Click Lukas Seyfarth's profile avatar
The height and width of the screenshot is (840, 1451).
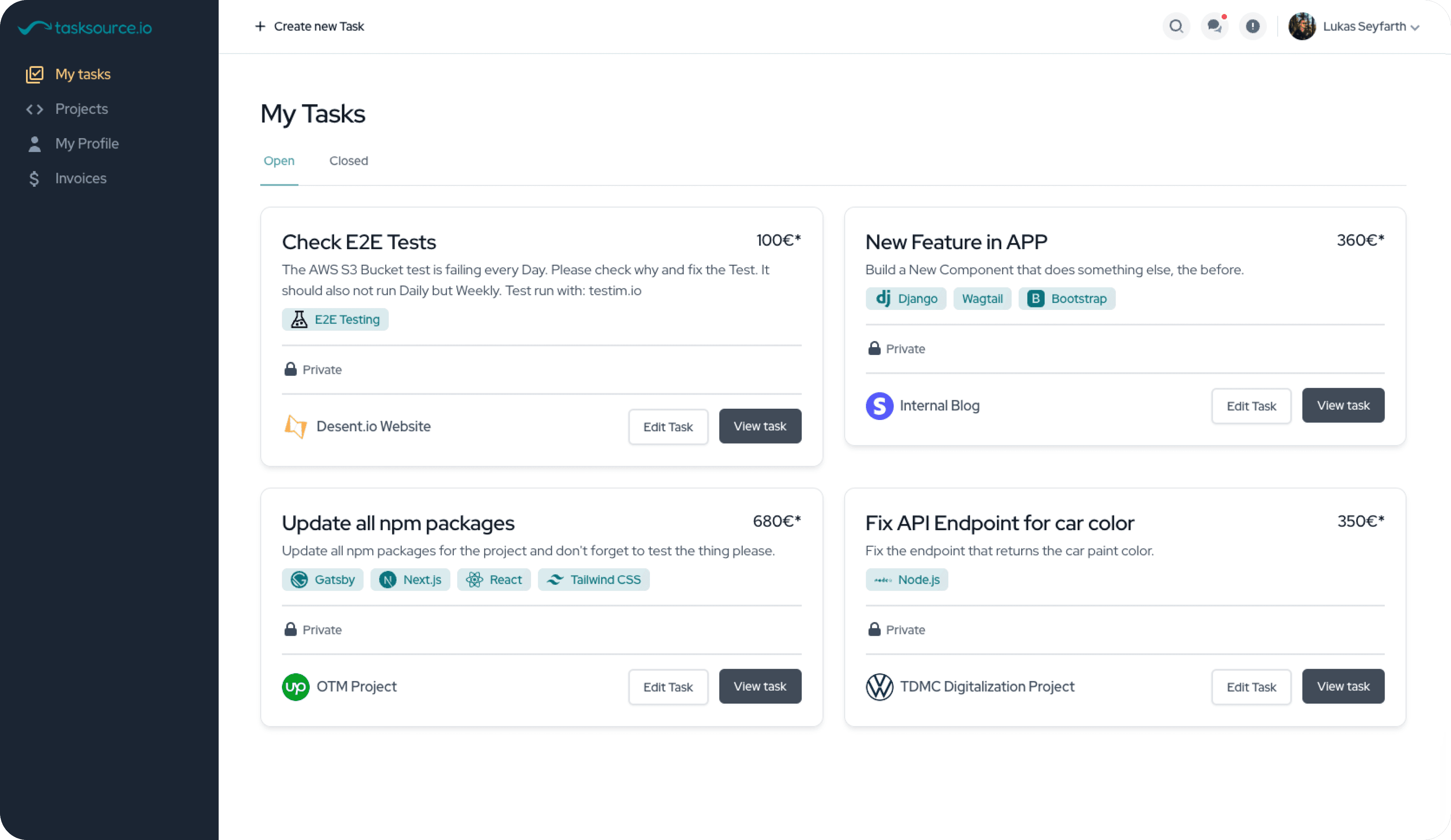1302,26
